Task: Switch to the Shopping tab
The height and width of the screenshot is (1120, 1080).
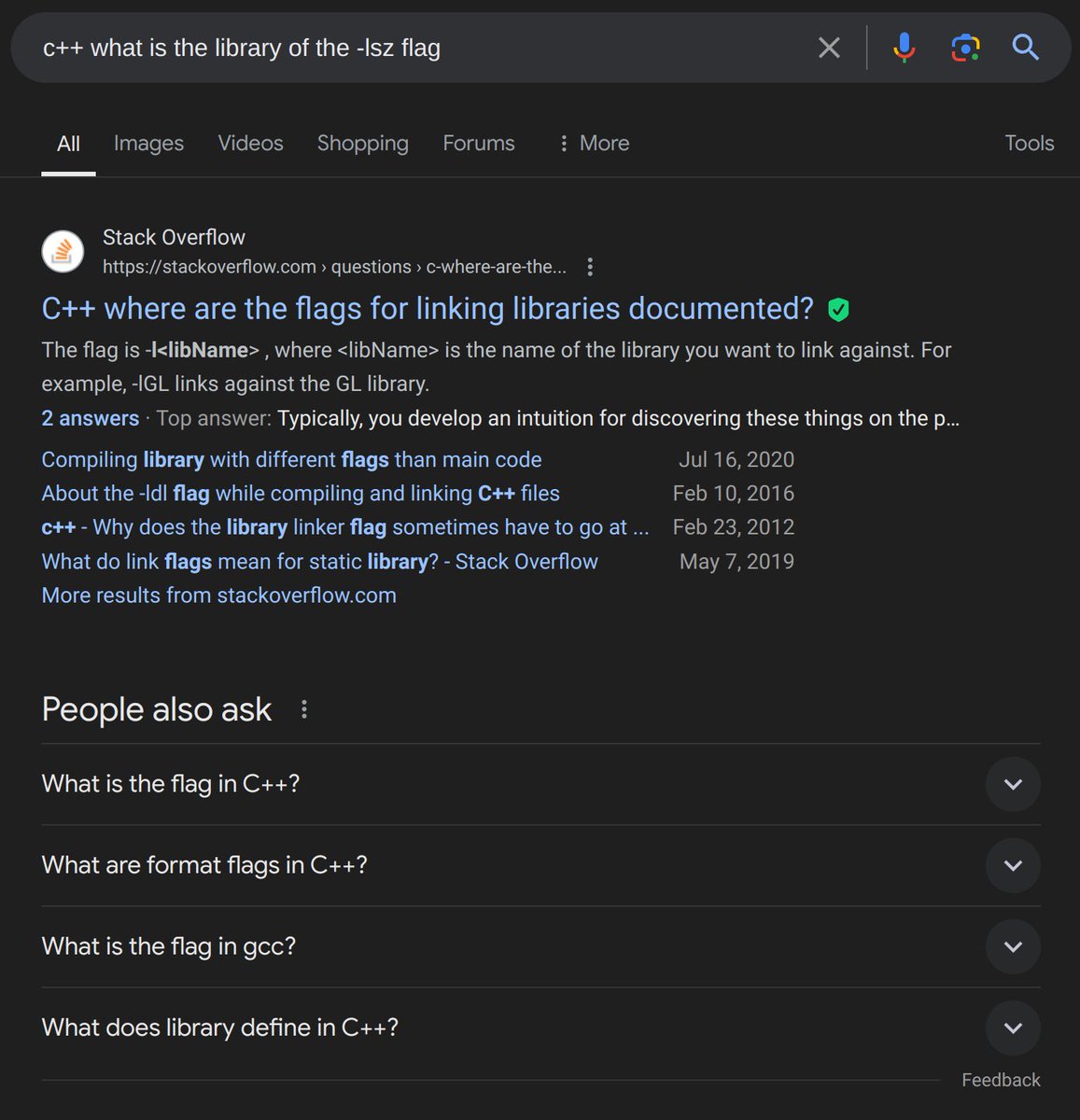Action: tap(362, 143)
